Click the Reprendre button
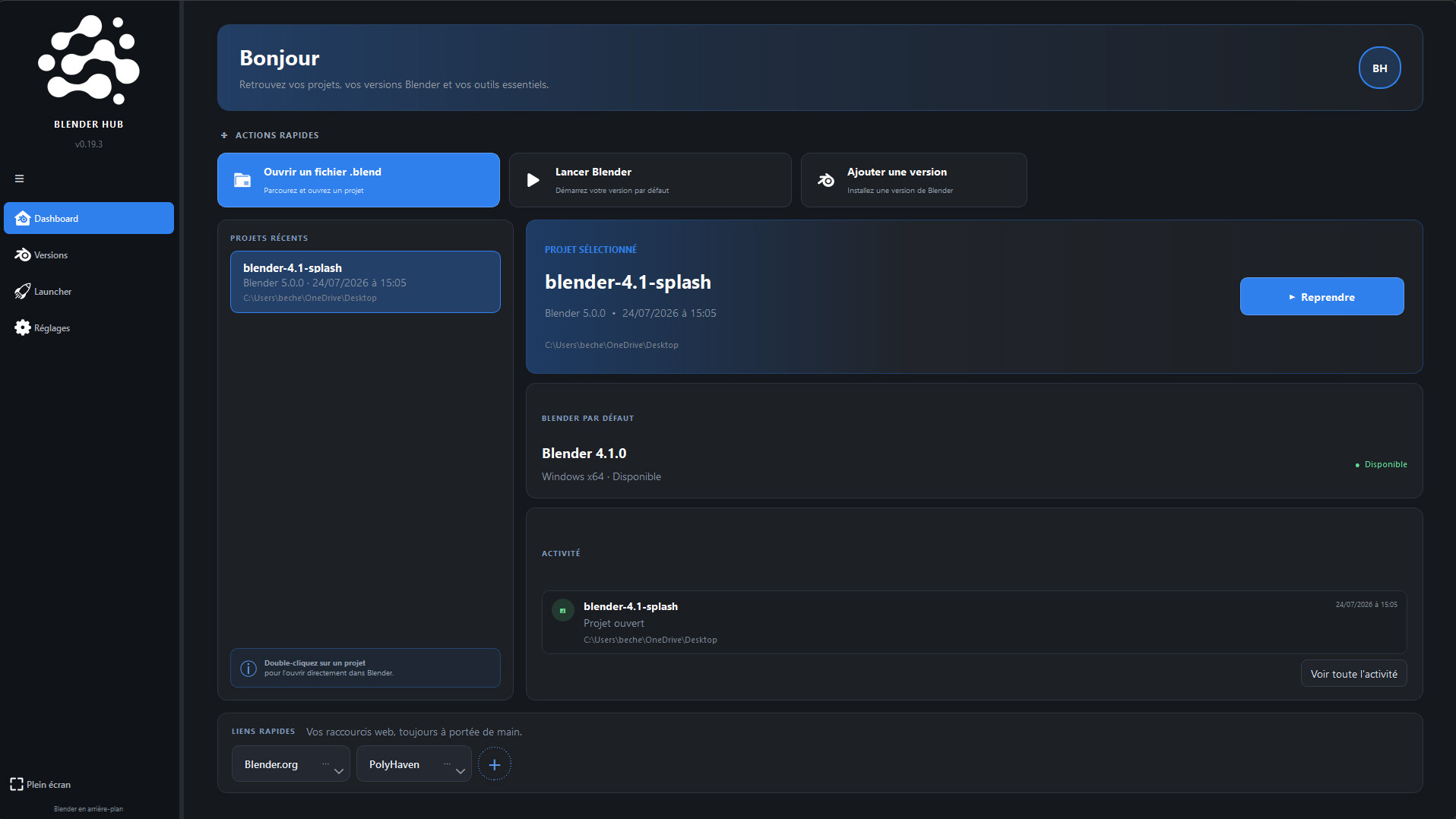Viewport: 1456px width, 819px height. (1322, 296)
